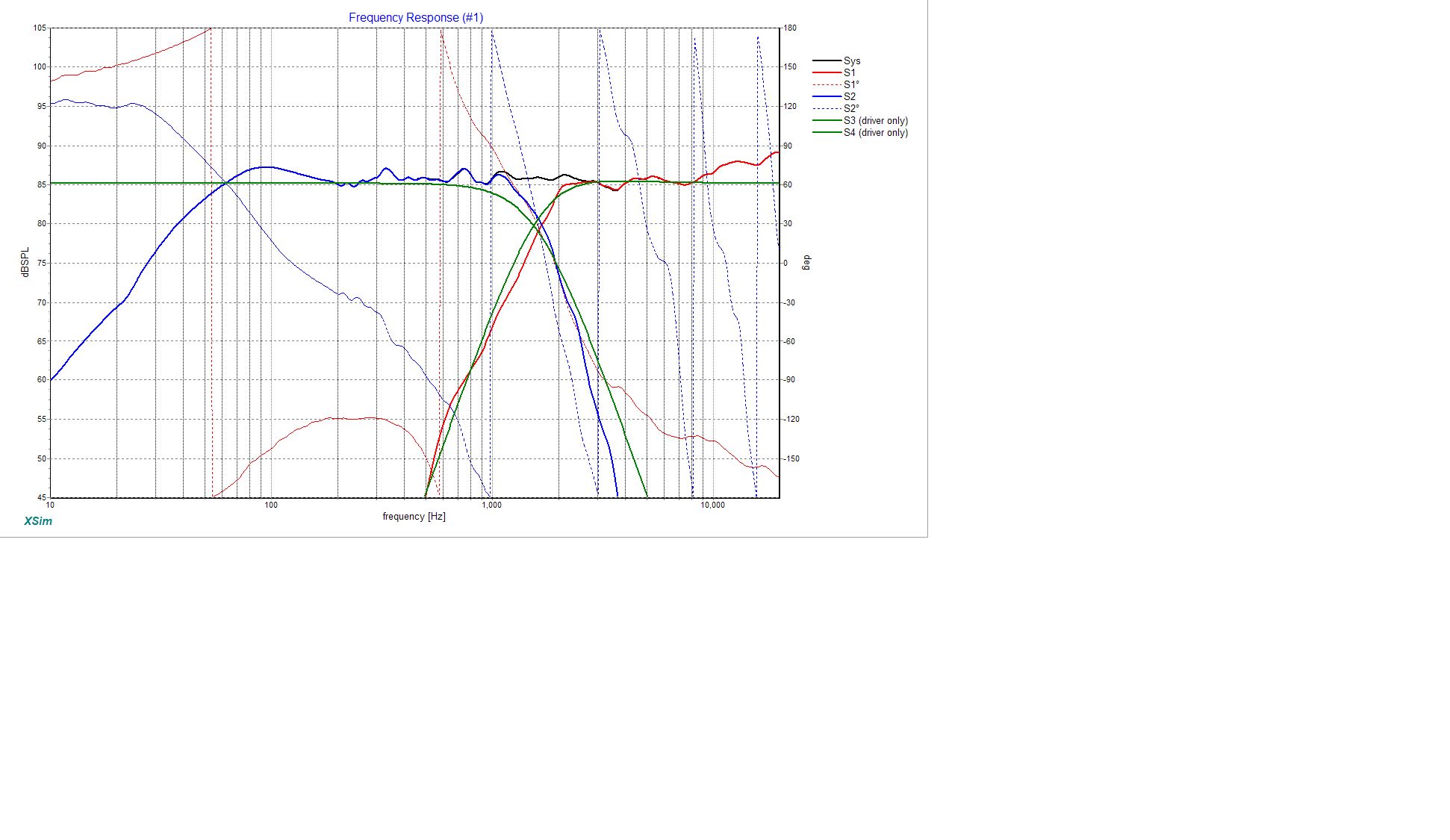
Task: Click the 45 dBSPL tick label
Action: click(42, 497)
